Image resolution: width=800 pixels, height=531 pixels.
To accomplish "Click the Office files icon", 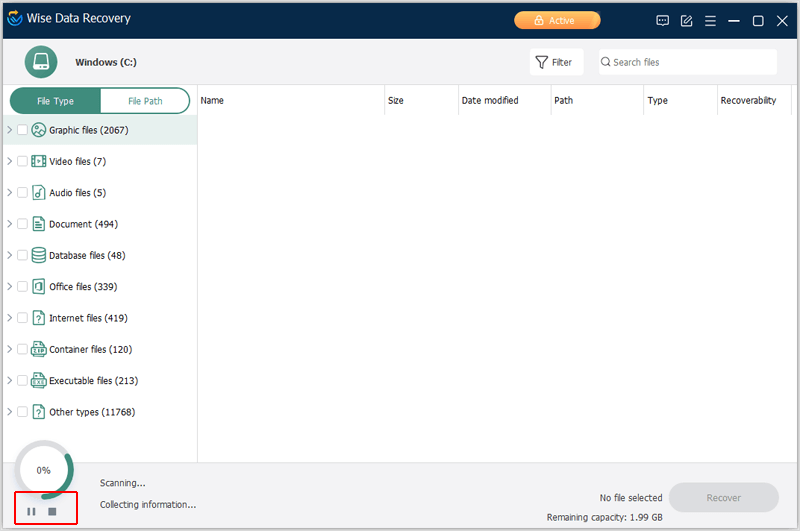I will (x=39, y=287).
